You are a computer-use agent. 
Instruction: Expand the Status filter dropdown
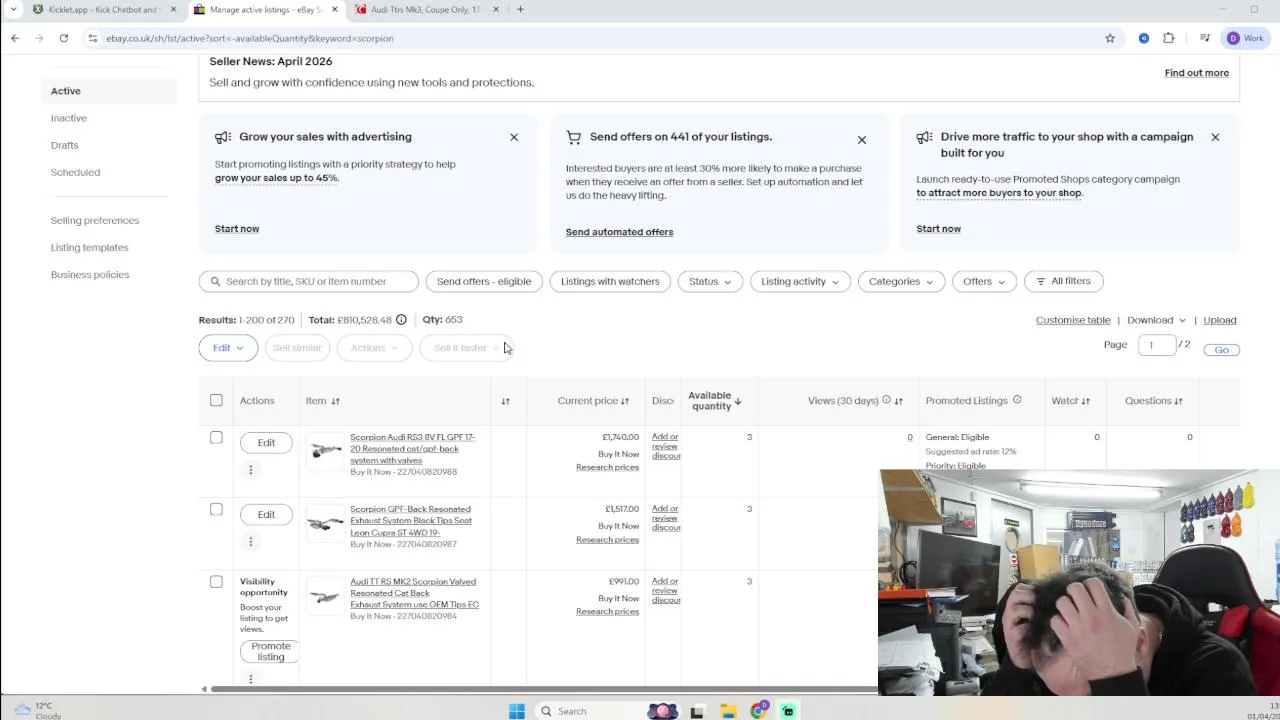click(710, 281)
